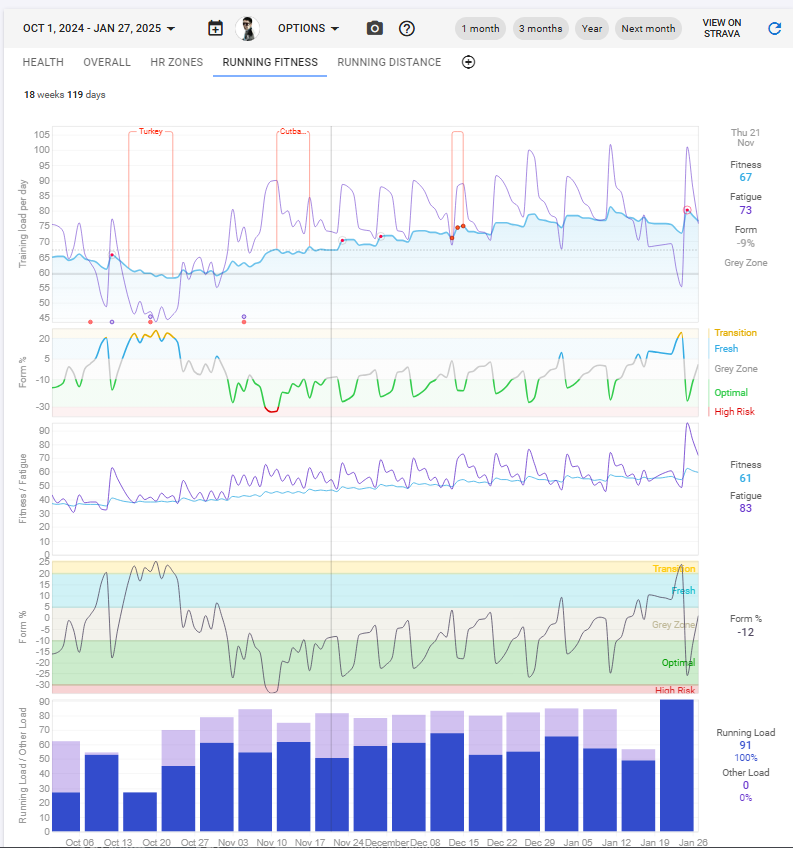Viewport: 793px width, 848px height.
Task: Take a screenshot with the camera icon
Action: click(x=375, y=28)
